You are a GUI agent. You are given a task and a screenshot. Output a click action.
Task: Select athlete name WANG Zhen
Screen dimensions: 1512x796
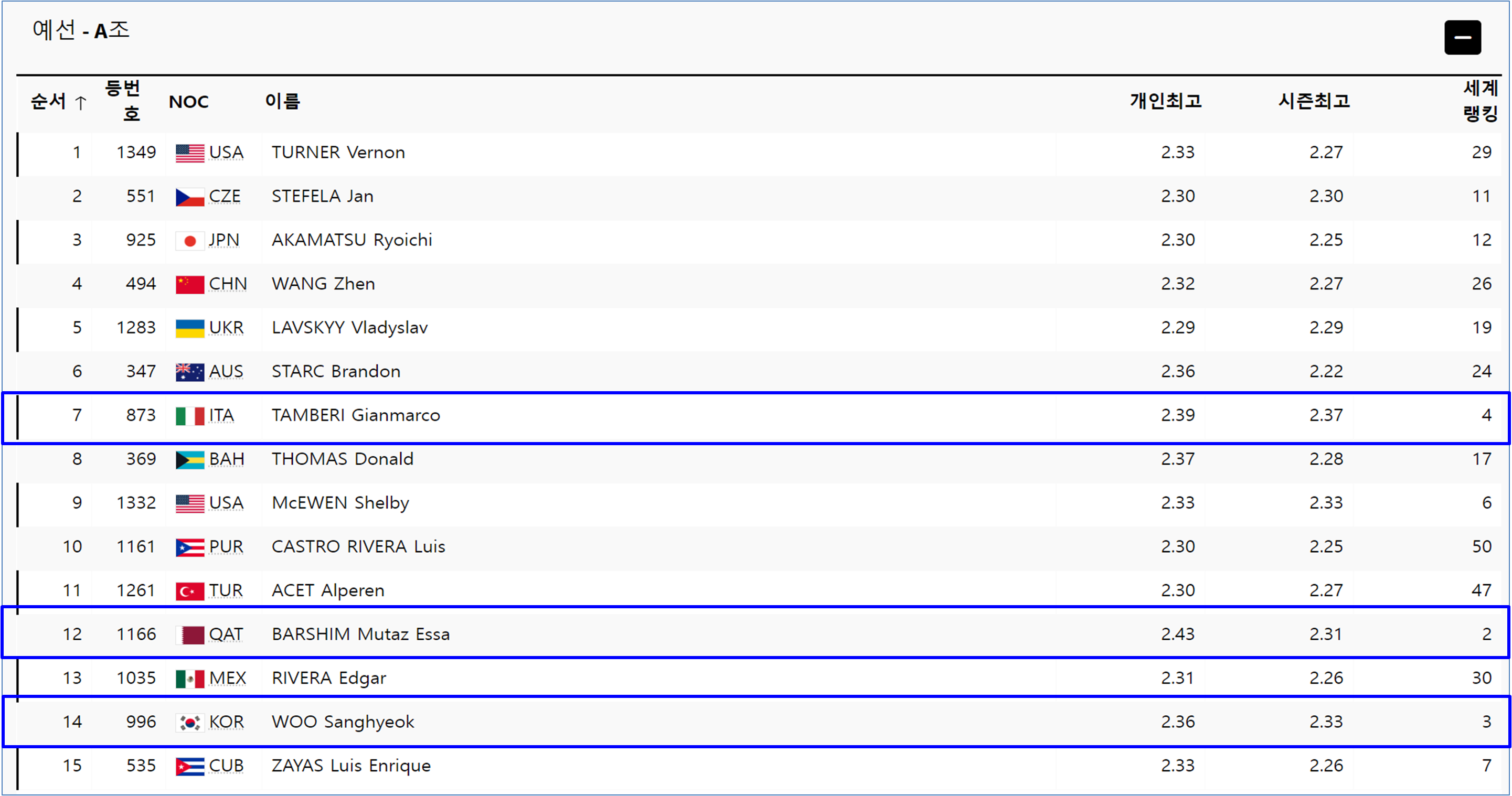click(323, 284)
